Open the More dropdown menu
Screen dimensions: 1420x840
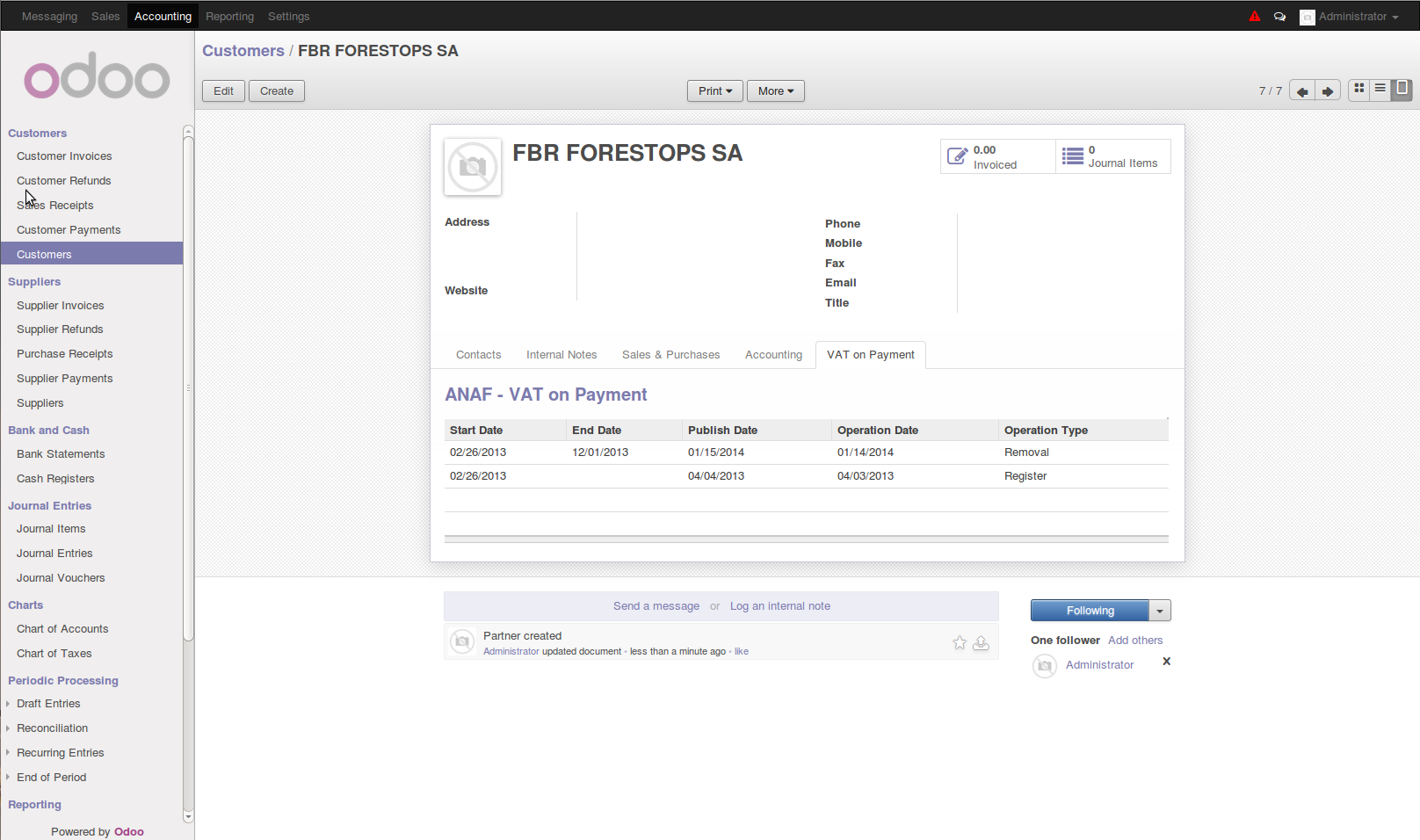click(775, 91)
